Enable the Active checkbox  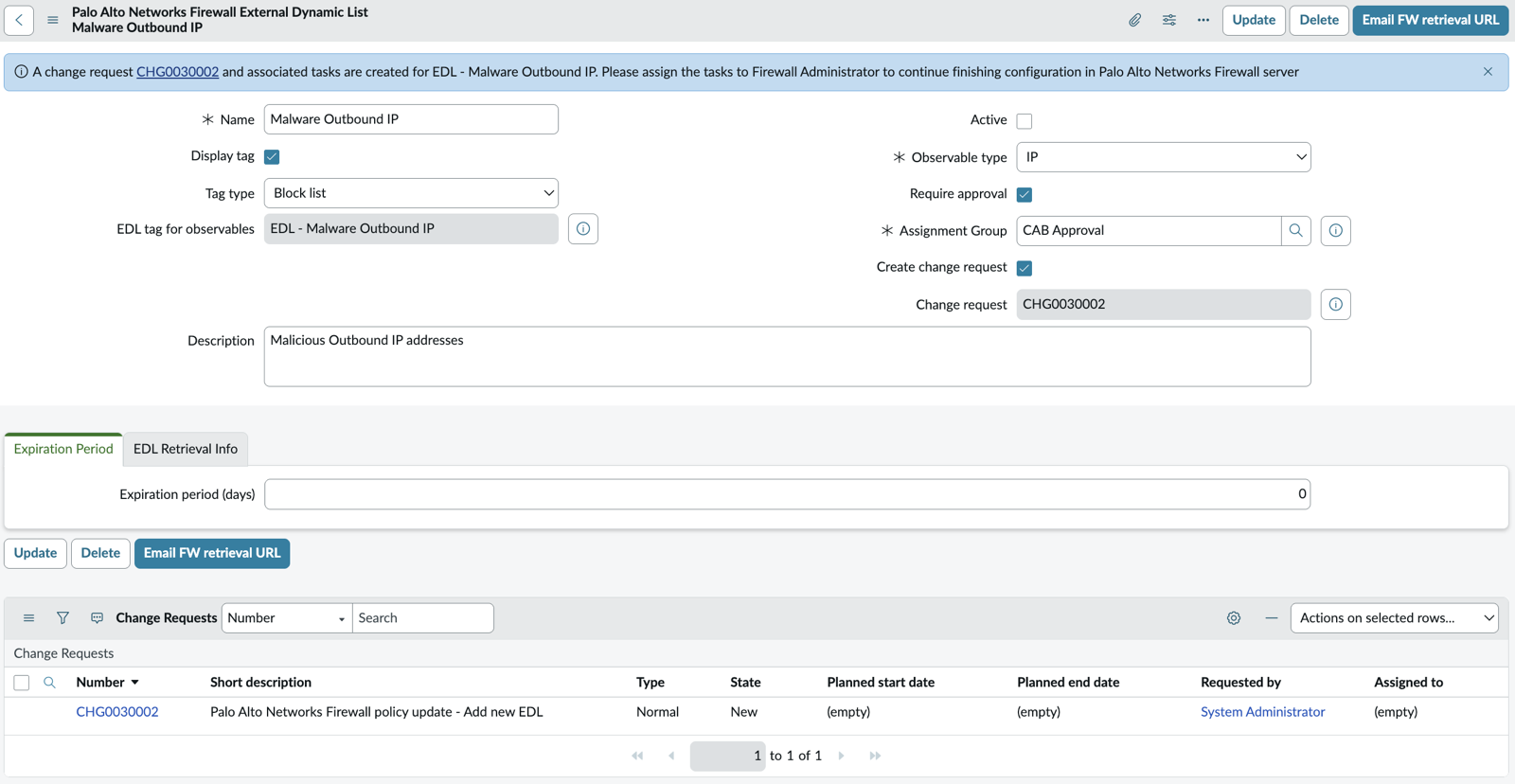click(x=1025, y=120)
